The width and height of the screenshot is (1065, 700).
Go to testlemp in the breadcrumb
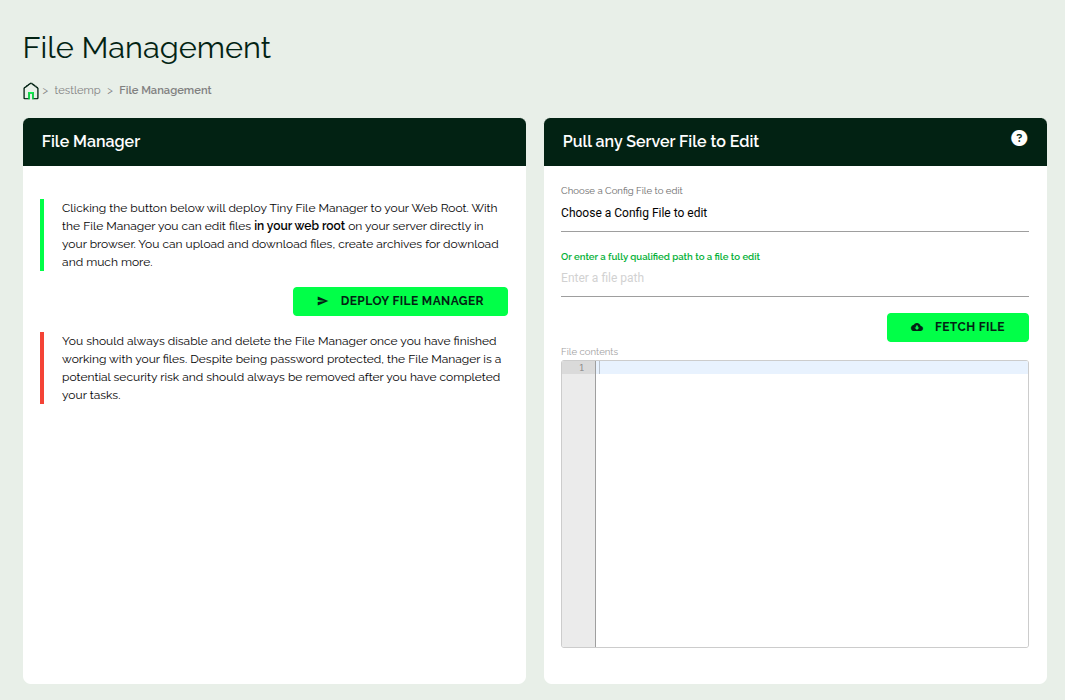(x=77, y=90)
